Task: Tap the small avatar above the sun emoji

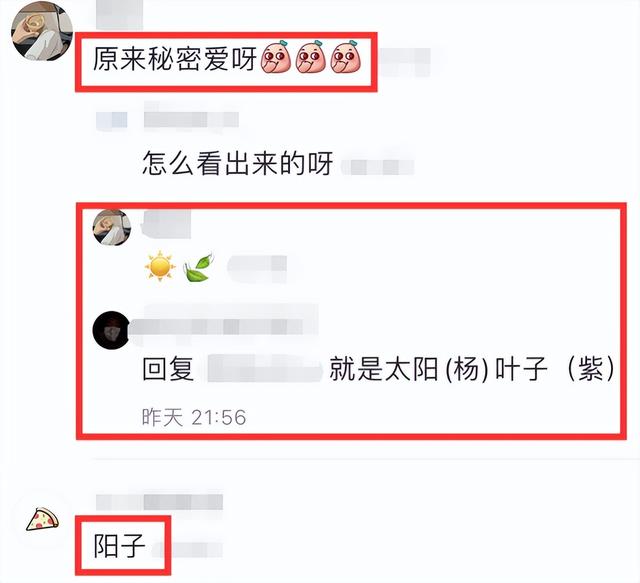Action: pyautogui.click(x=112, y=227)
